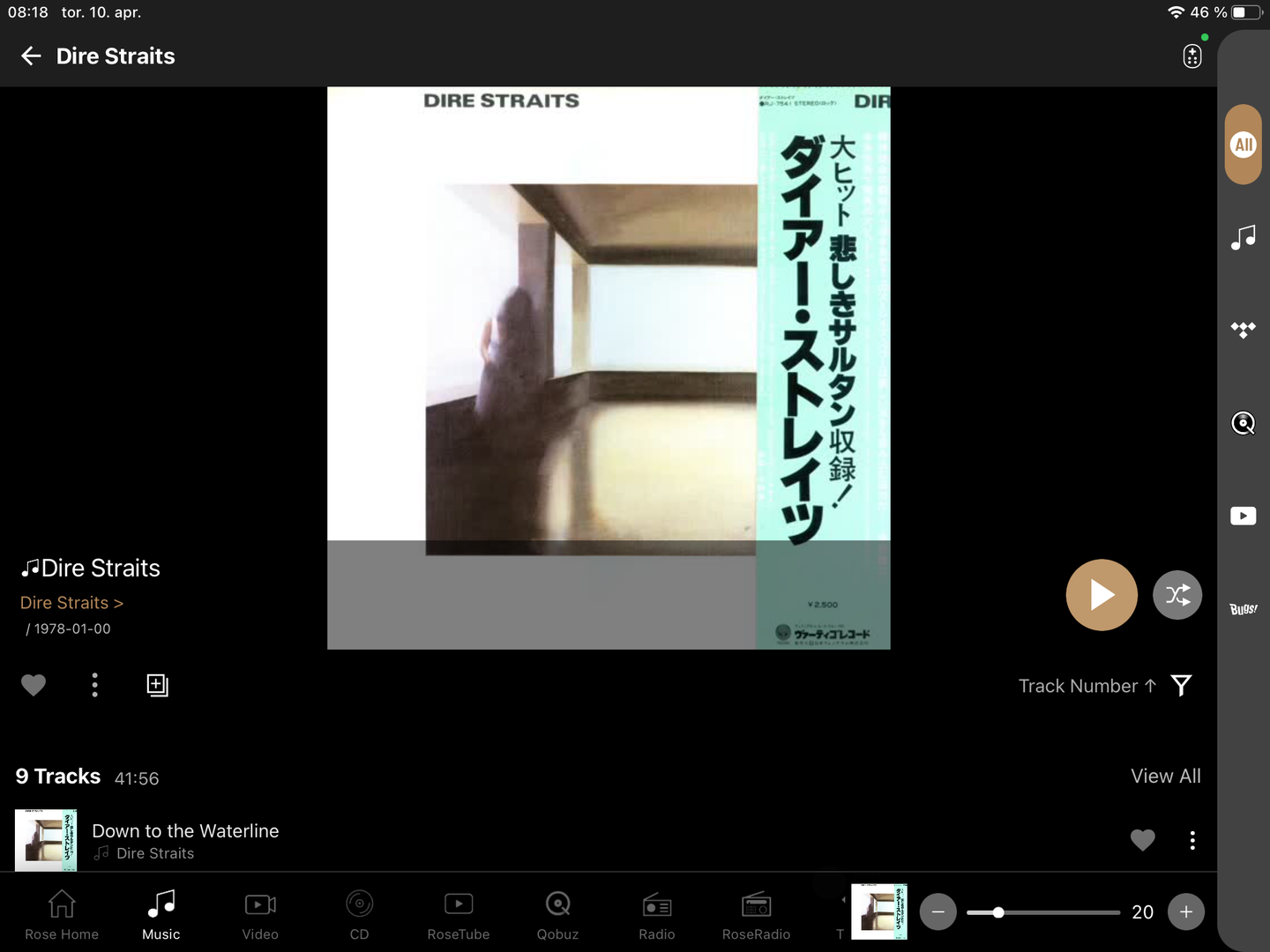Open the Music source in right sidebar
Viewport: 1270px width, 952px height.
1244,237
